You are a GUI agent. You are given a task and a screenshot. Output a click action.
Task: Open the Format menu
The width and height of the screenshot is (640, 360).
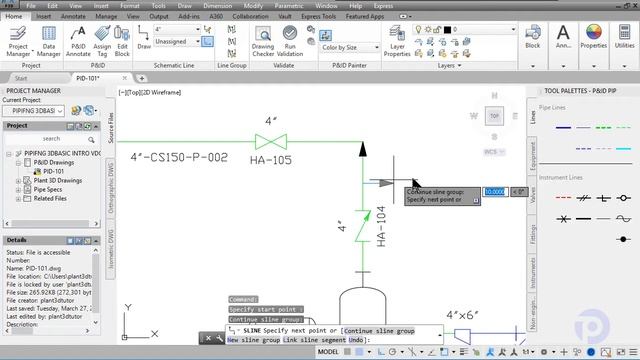coord(130,6)
